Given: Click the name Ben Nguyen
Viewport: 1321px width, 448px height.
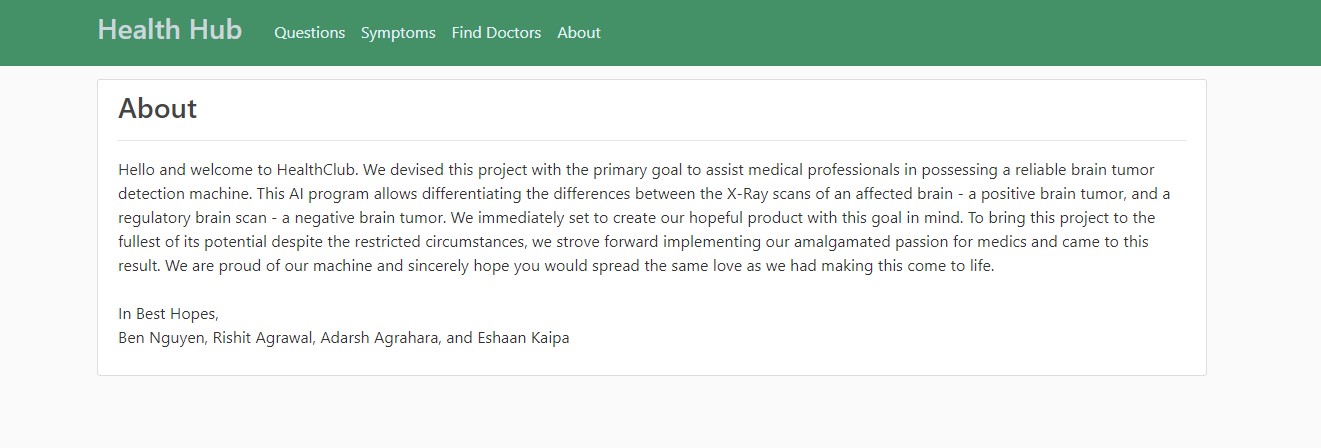Looking at the screenshot, I should [x=161, y=338].
